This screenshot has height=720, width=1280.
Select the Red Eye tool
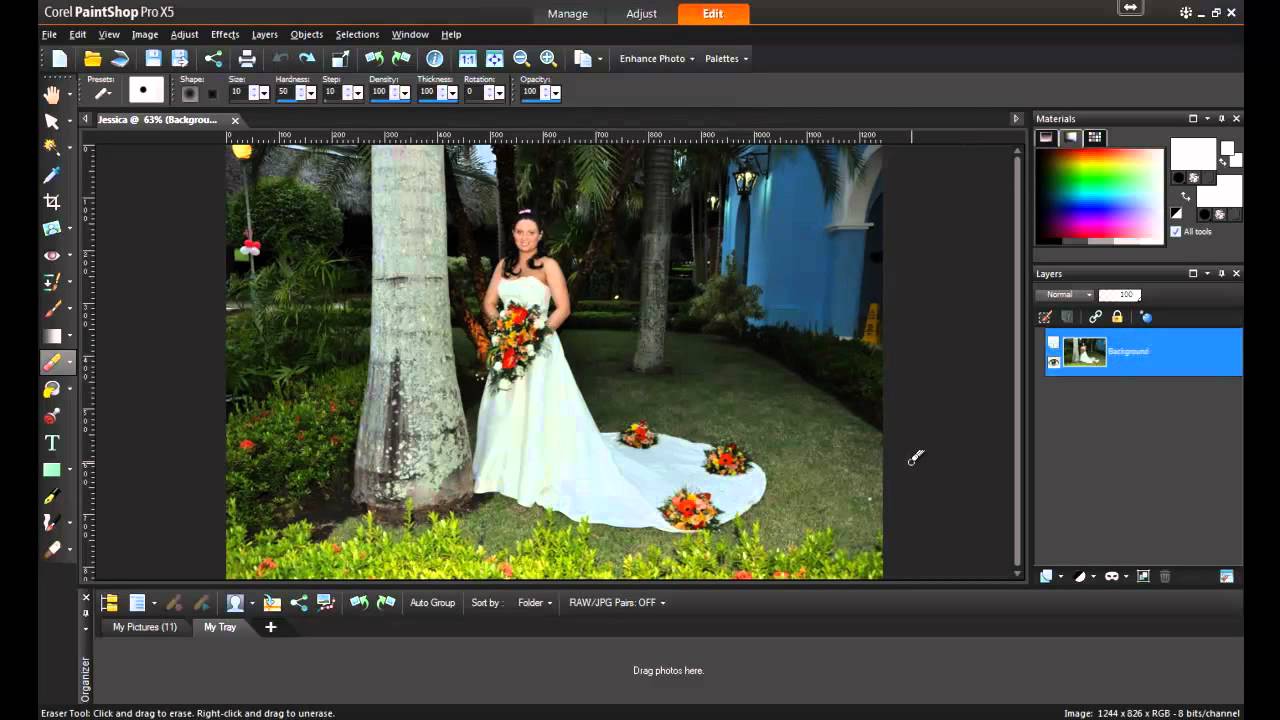pyautogui.click(x=52, y=255)
